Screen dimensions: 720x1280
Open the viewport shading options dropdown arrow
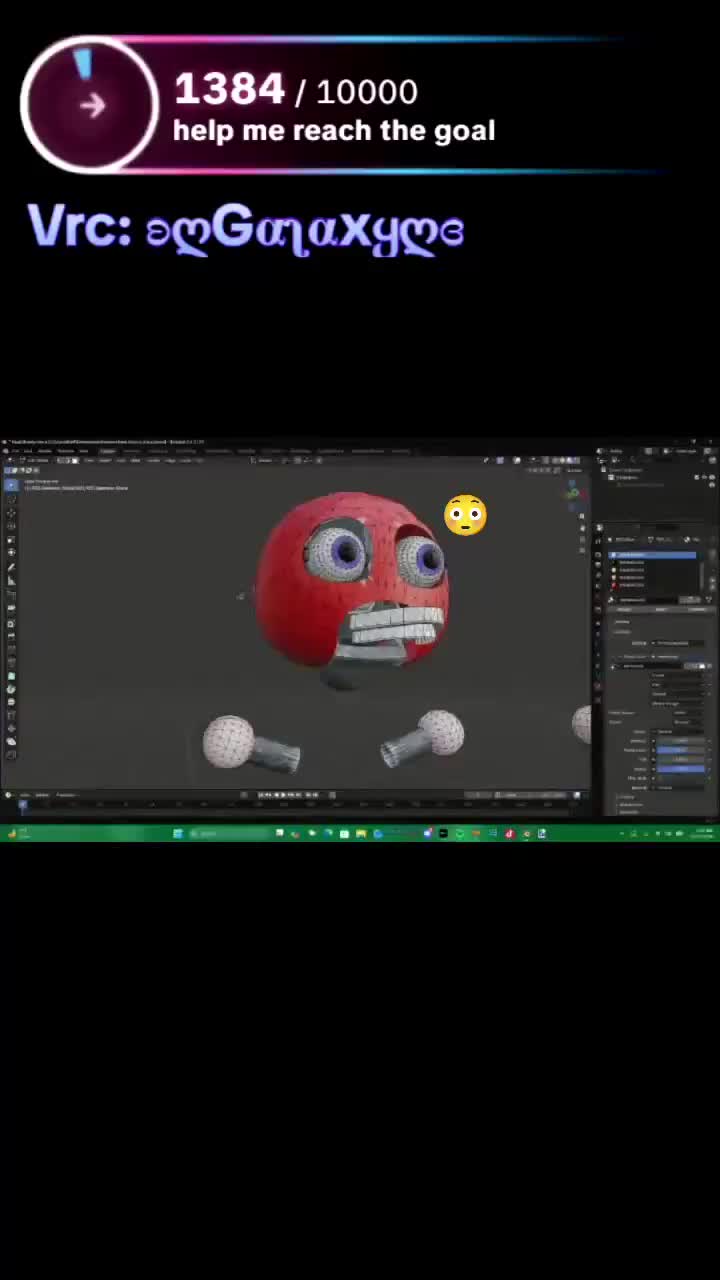[x=578, y=460]
